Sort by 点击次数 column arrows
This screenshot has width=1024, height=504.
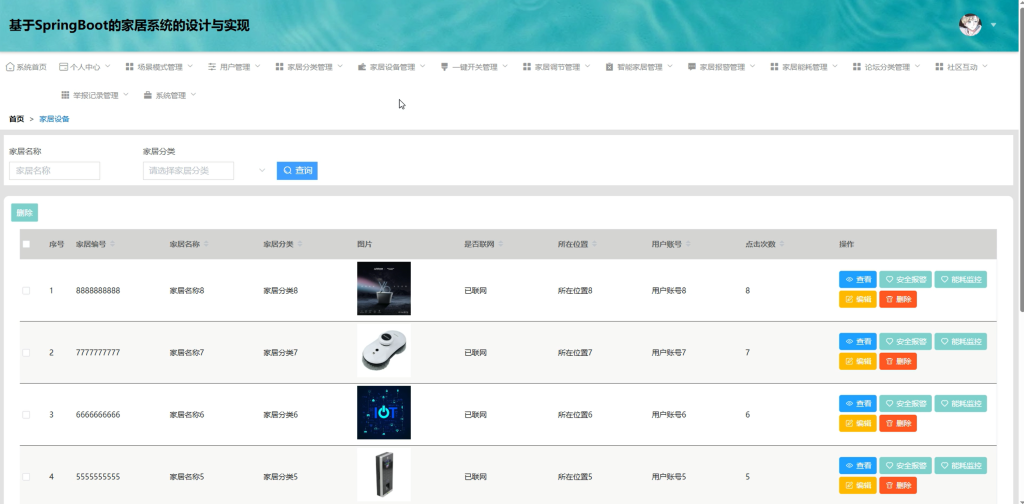(782, 244)
